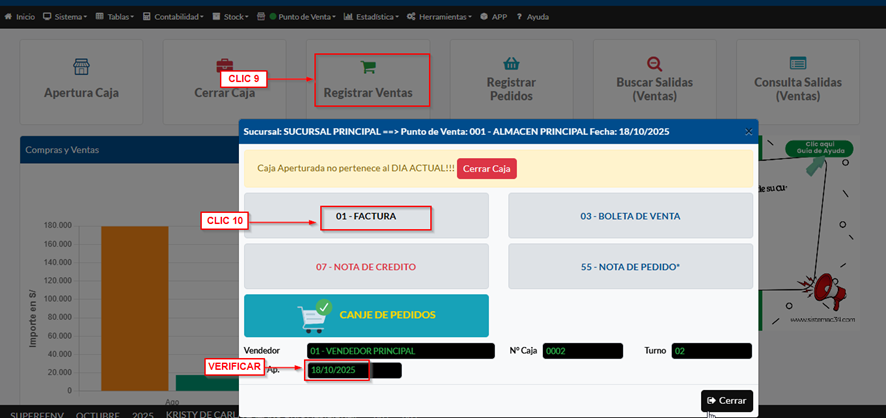Image resolution: width=886 pixels, height=418 pixels.
Task: Click the Nº Caja field showing 0002
Action: tap(582, 351)
